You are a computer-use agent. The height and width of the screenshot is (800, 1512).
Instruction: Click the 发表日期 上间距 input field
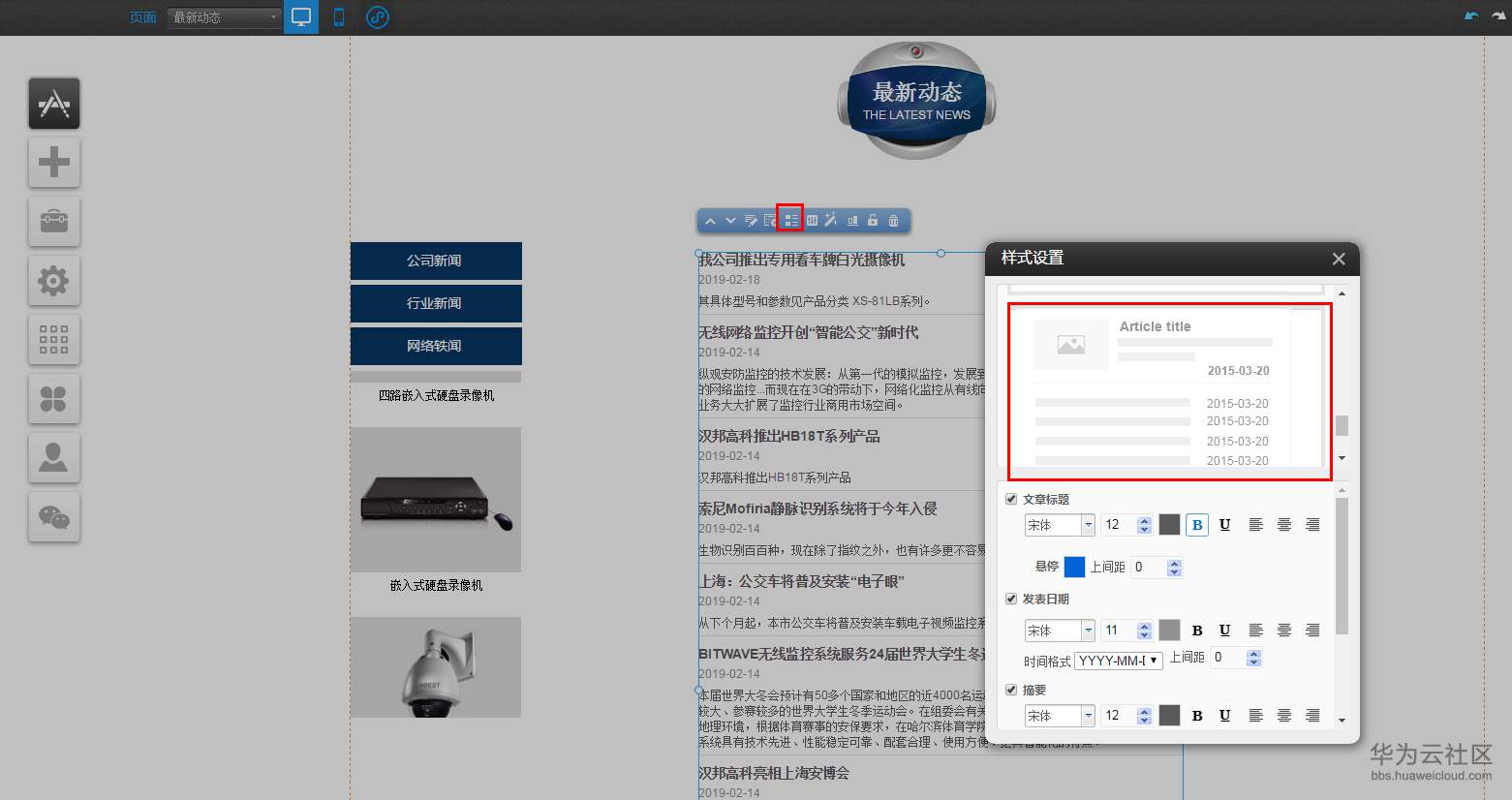coord(1228,658)
